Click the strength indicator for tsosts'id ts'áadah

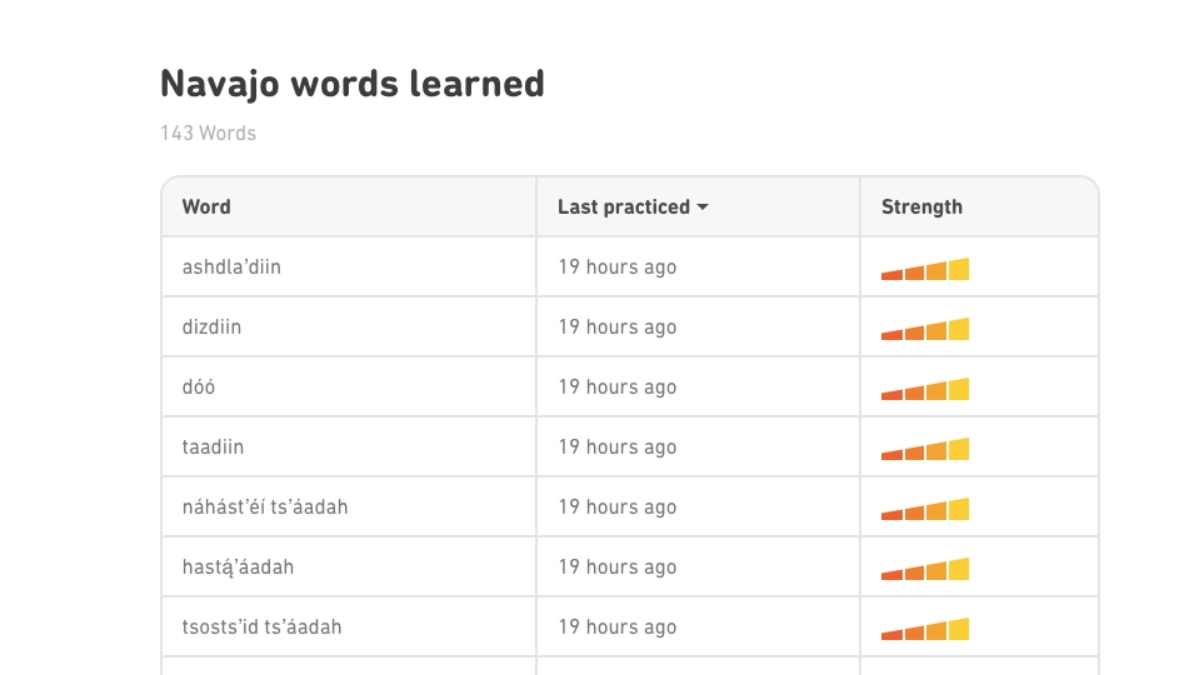[925, 627]
